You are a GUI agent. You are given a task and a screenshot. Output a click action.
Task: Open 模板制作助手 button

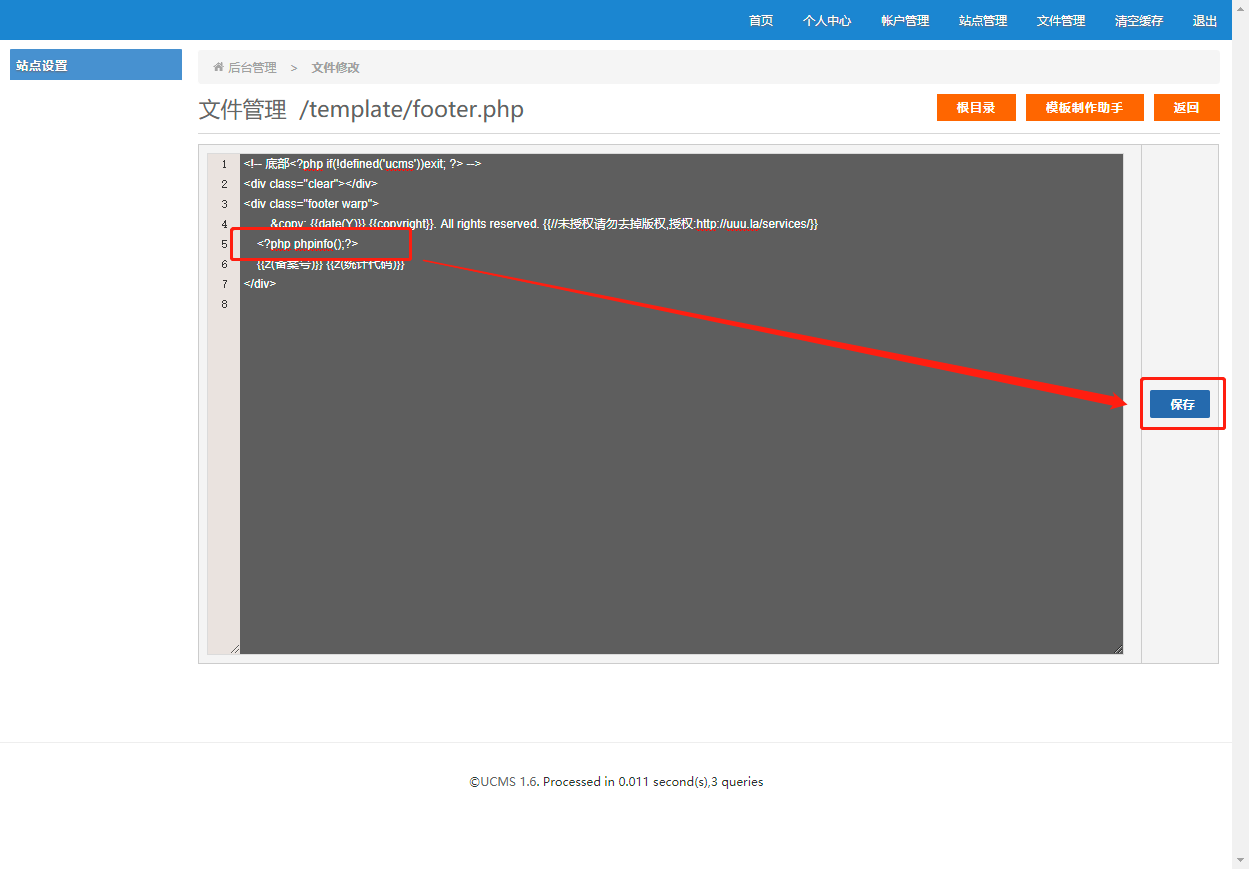[x=1084, y=107]
